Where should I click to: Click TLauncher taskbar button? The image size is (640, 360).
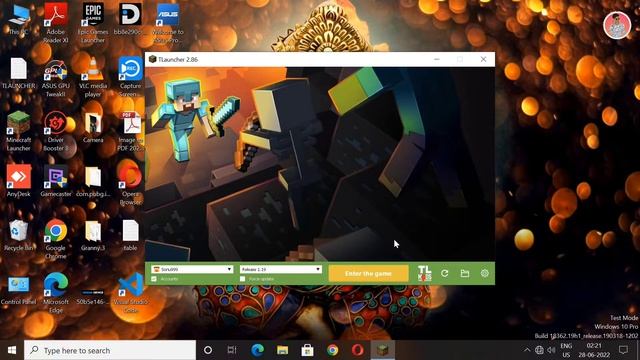click(x=382, y=350)
